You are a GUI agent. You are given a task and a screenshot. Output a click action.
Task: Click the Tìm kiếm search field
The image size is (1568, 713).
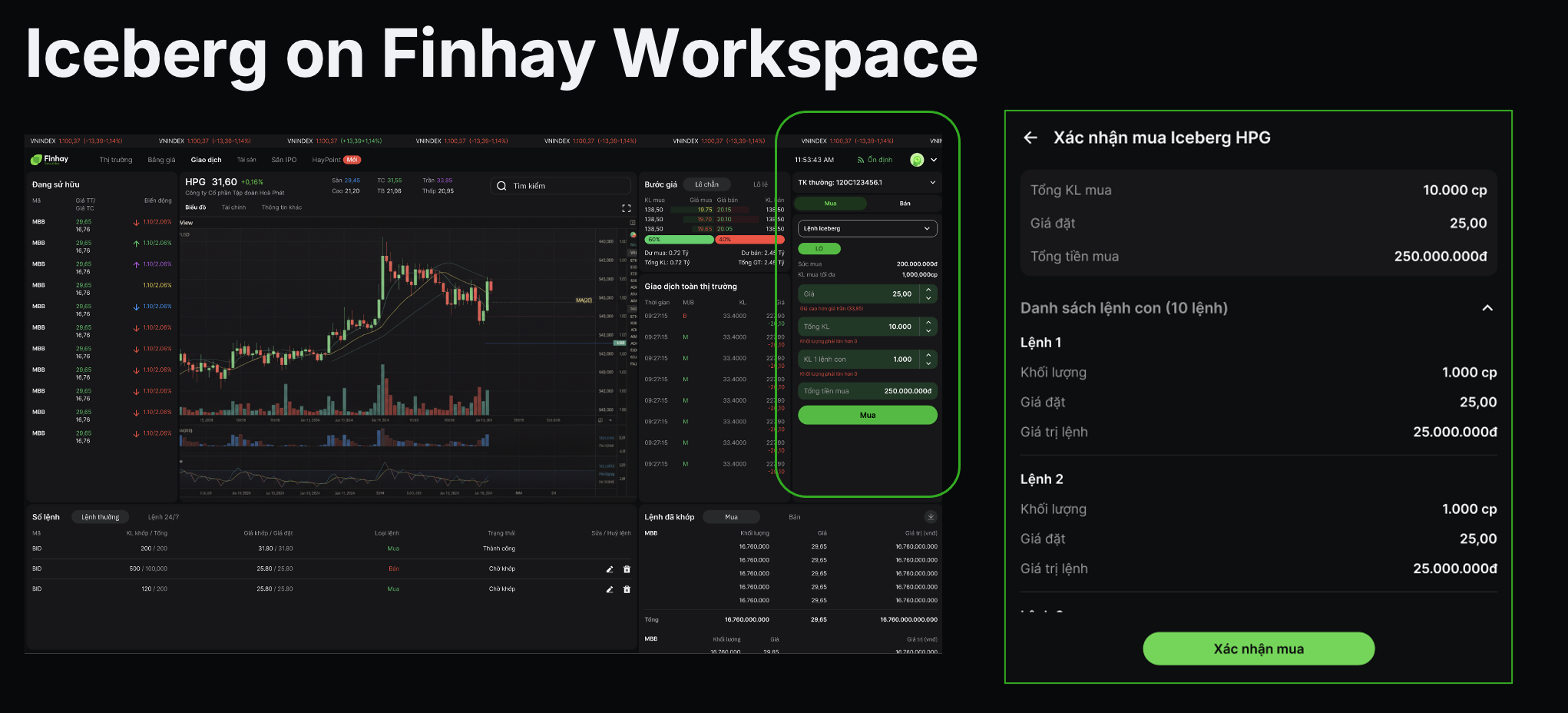click(560, 186)
